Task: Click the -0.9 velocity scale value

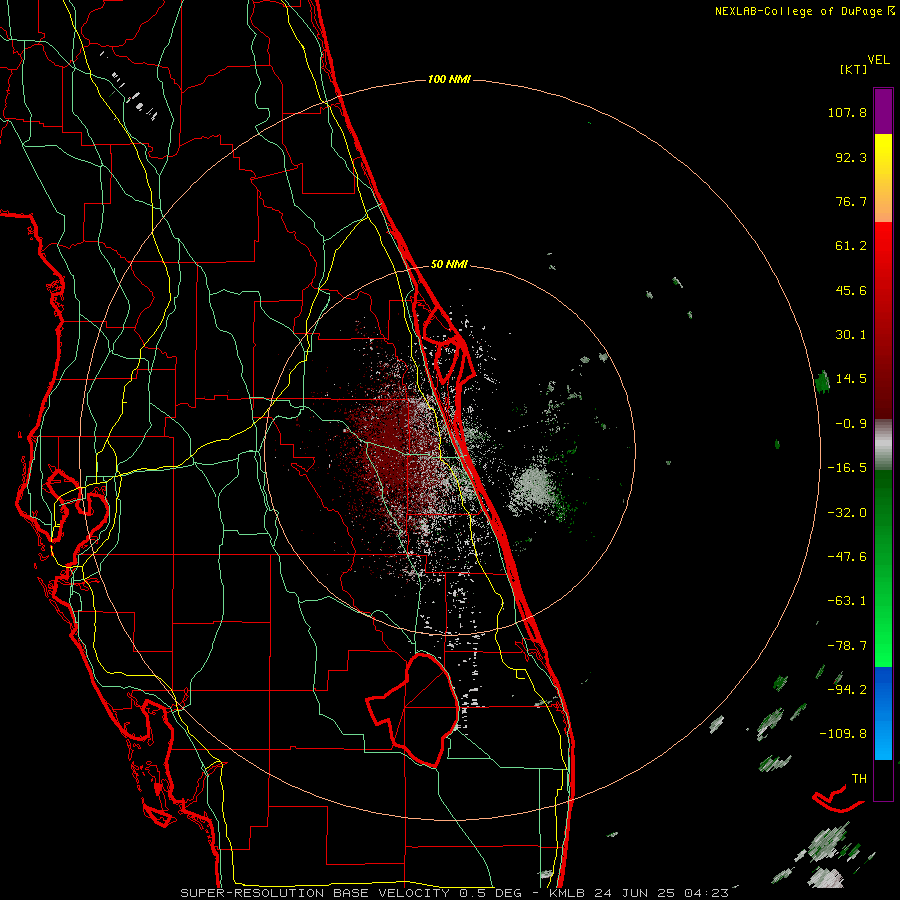Action: [851, 424]
